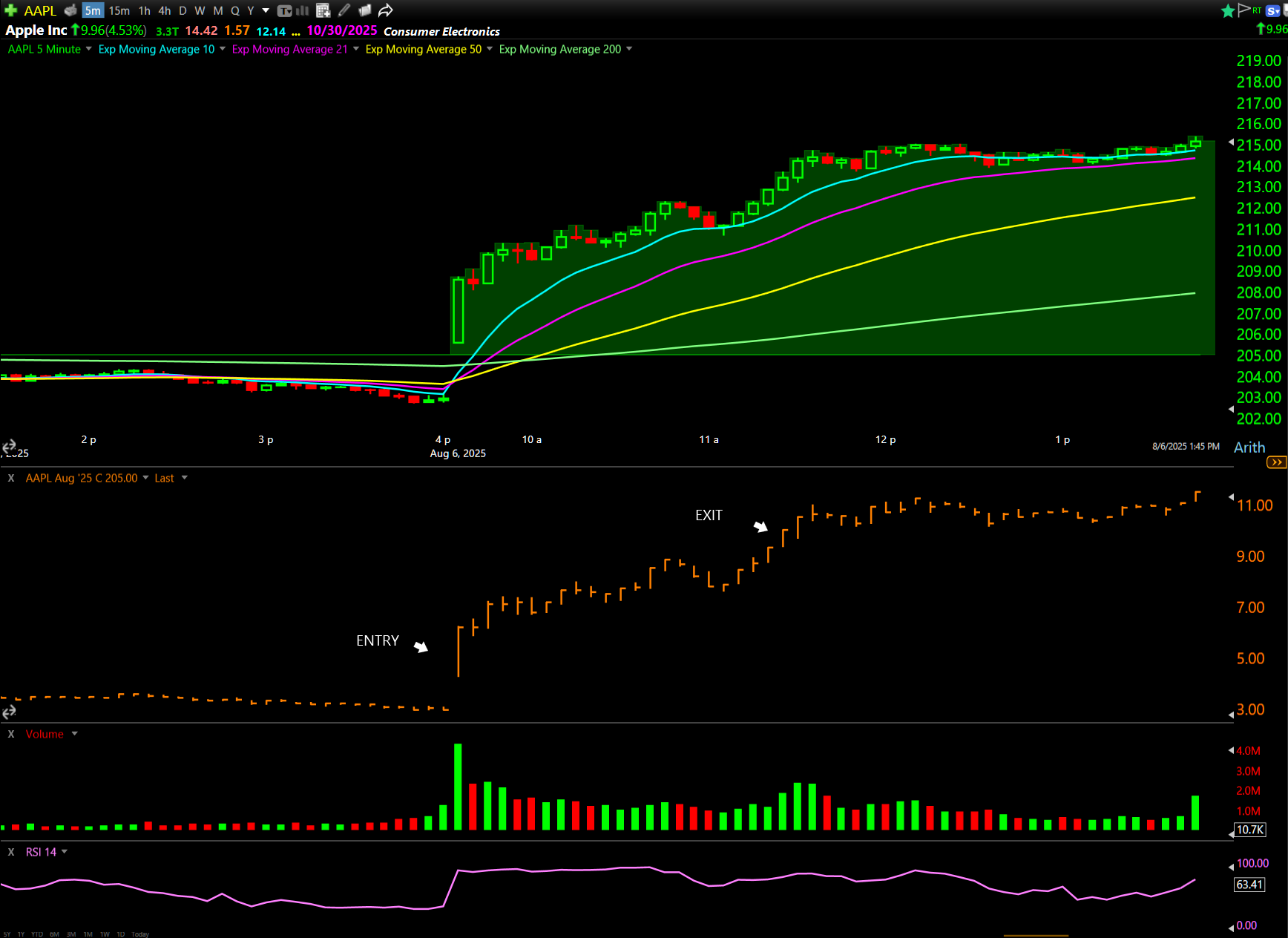The height and width of the screenshot is (938, 1288).
Task: Select the YTD range shortcut
Action: click(37, 934)
